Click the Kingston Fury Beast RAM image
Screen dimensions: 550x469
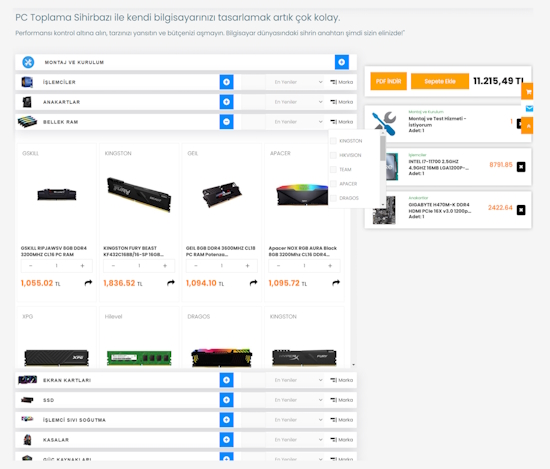click(x=139, y=194)
